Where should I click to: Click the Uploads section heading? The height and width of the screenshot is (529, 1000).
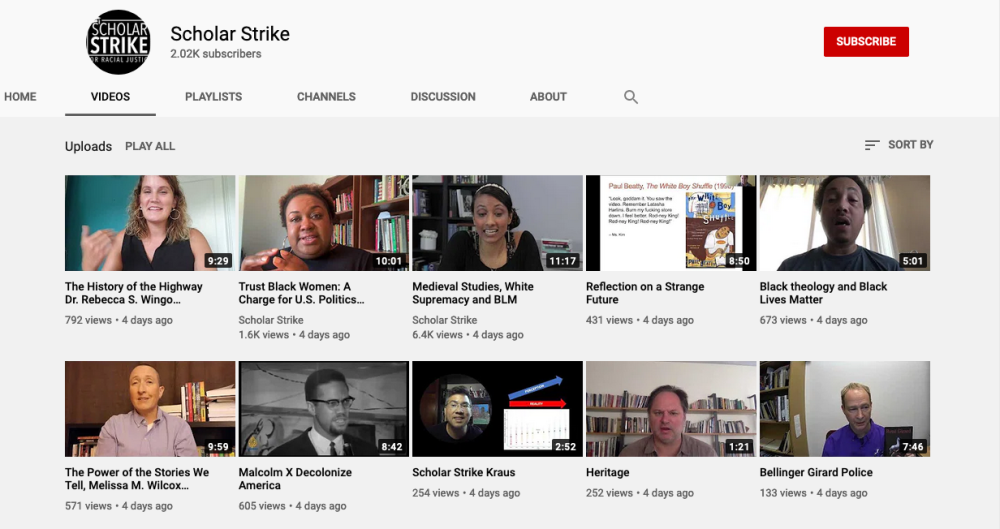88,146
